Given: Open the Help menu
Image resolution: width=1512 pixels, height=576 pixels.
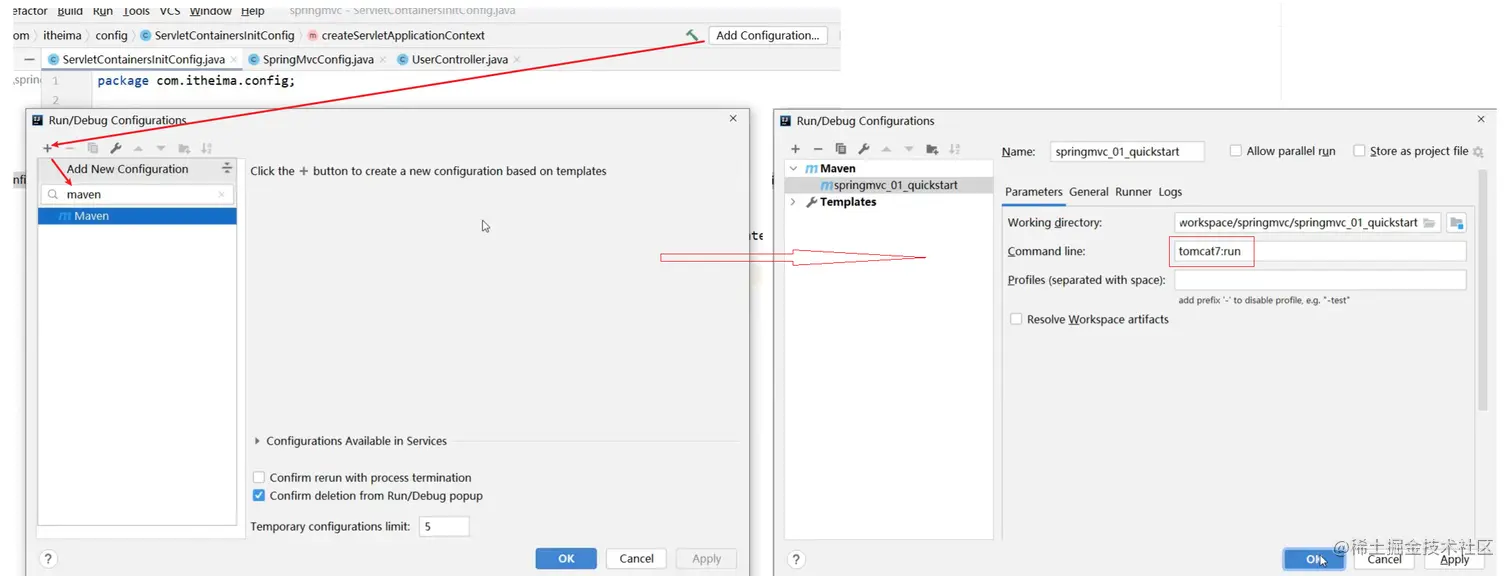Looking at the screenshot, I should tap(253, 11).
